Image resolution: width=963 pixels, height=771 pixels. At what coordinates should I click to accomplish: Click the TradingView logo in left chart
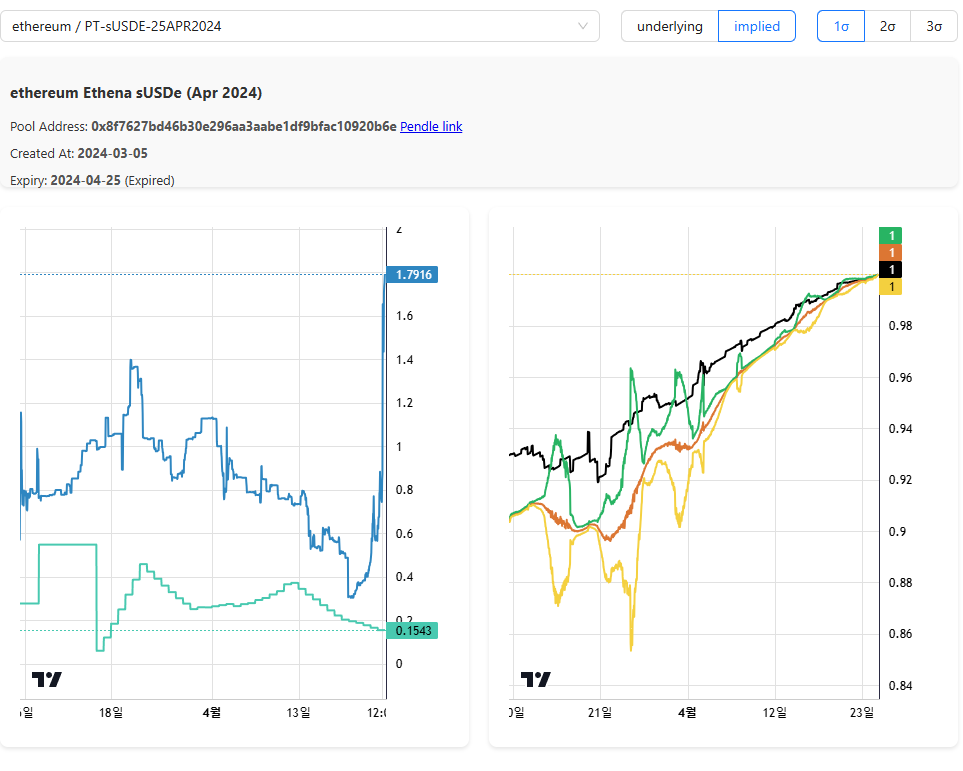point(47,679)
